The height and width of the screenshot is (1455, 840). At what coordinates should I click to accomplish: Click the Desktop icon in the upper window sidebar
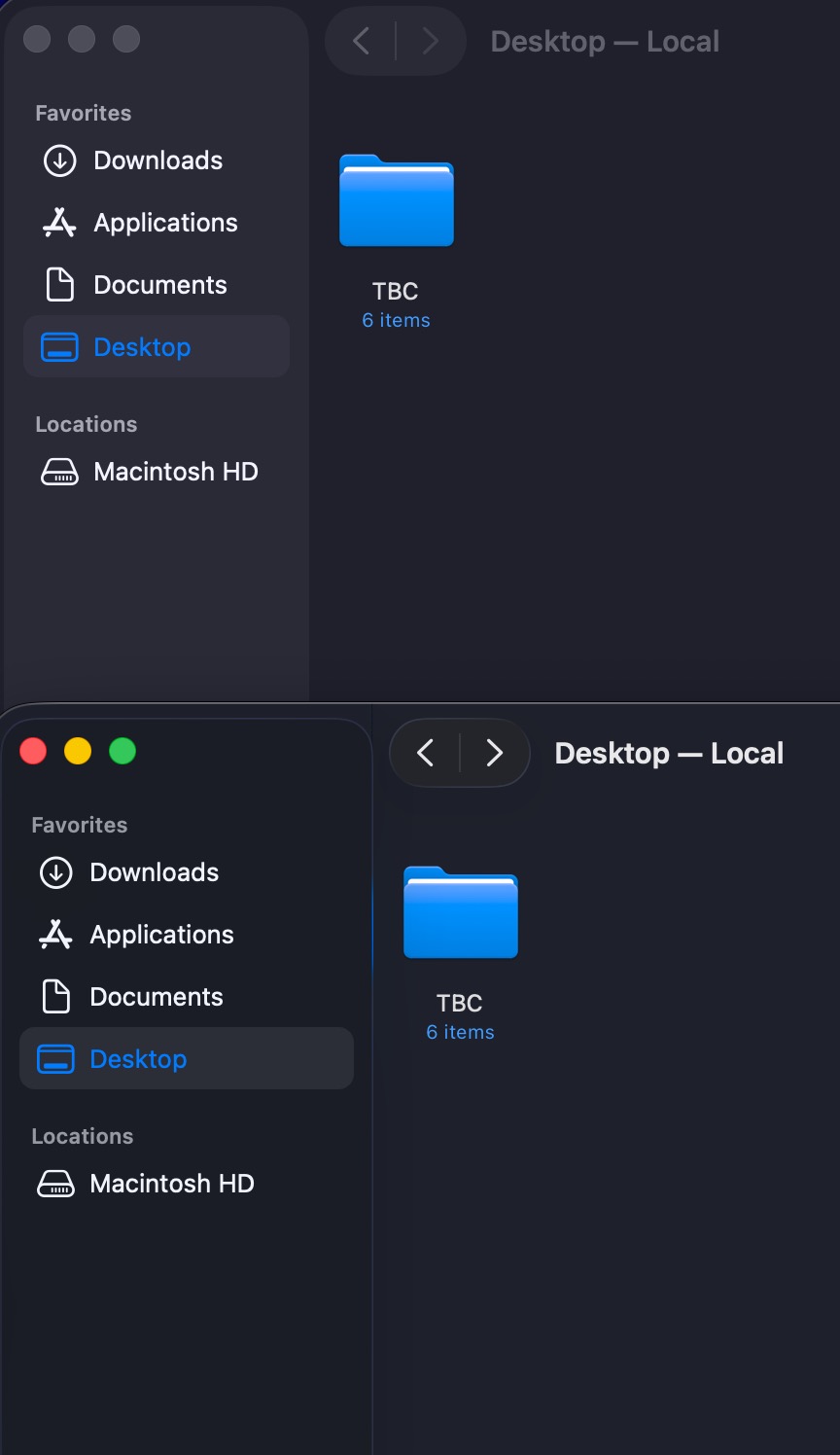tap(59, 347)
